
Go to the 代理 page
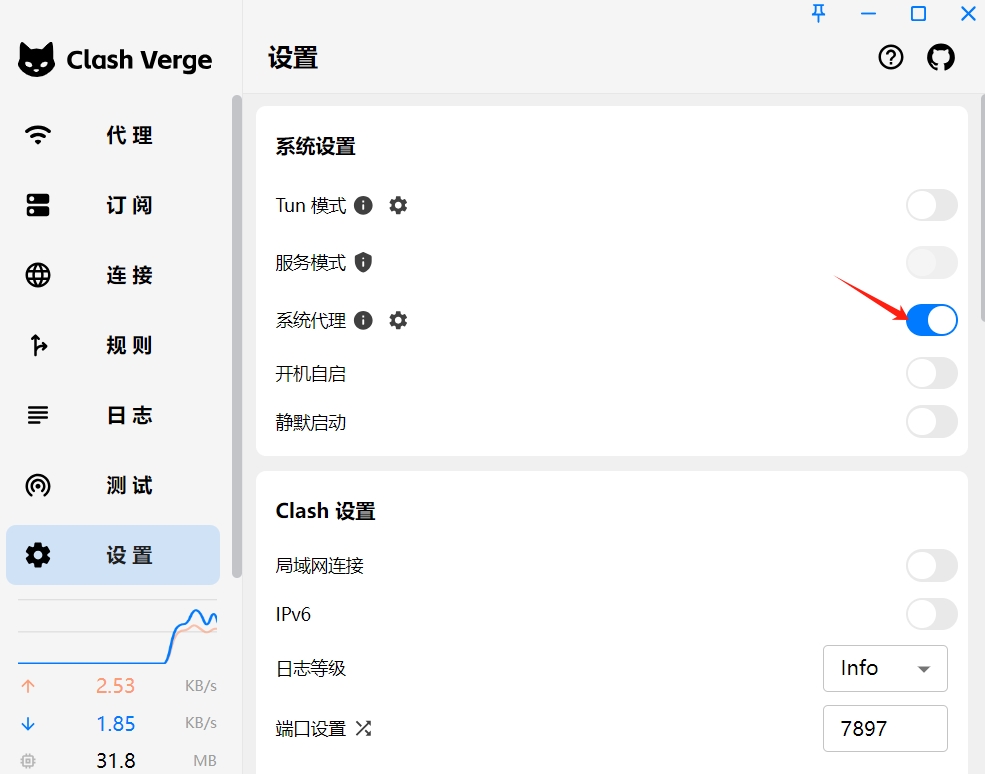(113, 134)
